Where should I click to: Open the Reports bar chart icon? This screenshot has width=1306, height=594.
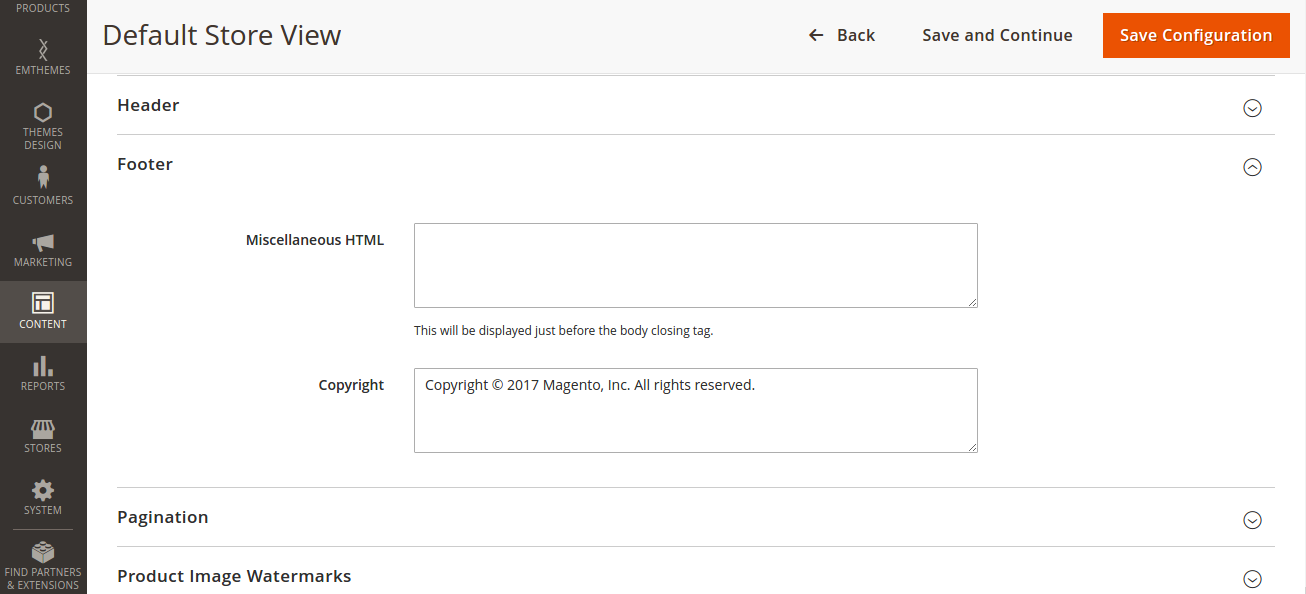43,366
